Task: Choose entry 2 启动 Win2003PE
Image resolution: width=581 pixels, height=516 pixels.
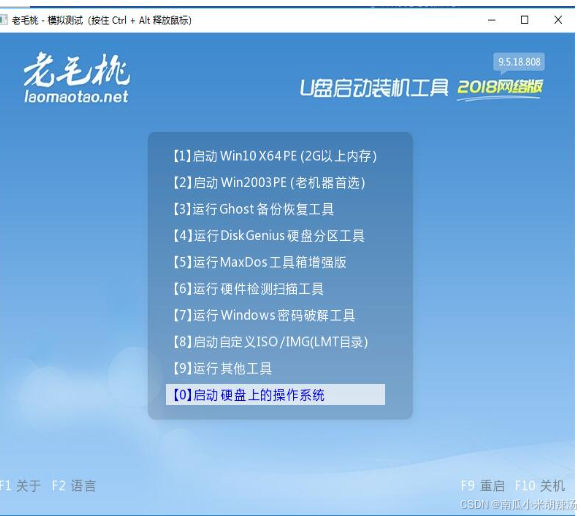Action: (x=269, y=183)
